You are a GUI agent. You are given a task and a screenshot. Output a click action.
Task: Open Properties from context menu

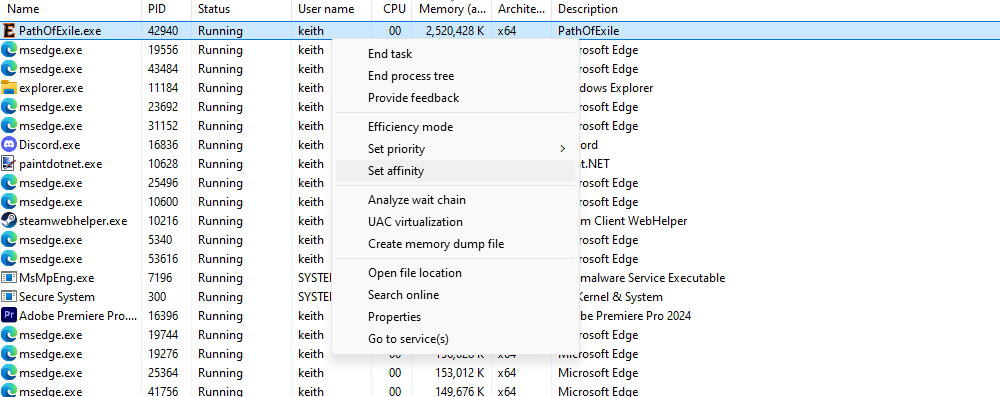coord(455,317)
